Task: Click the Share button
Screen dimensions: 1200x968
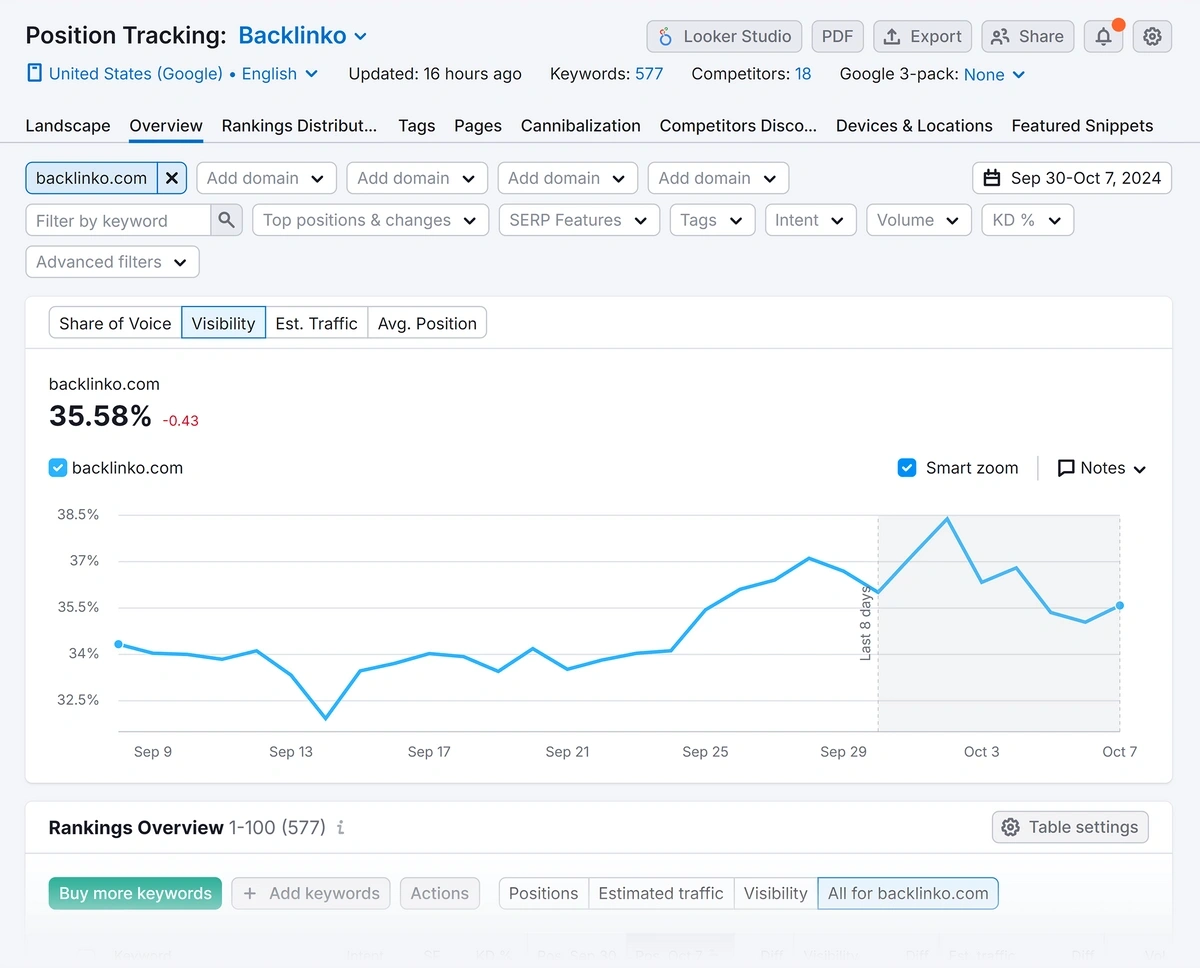Action: [x=1027, y=37]
